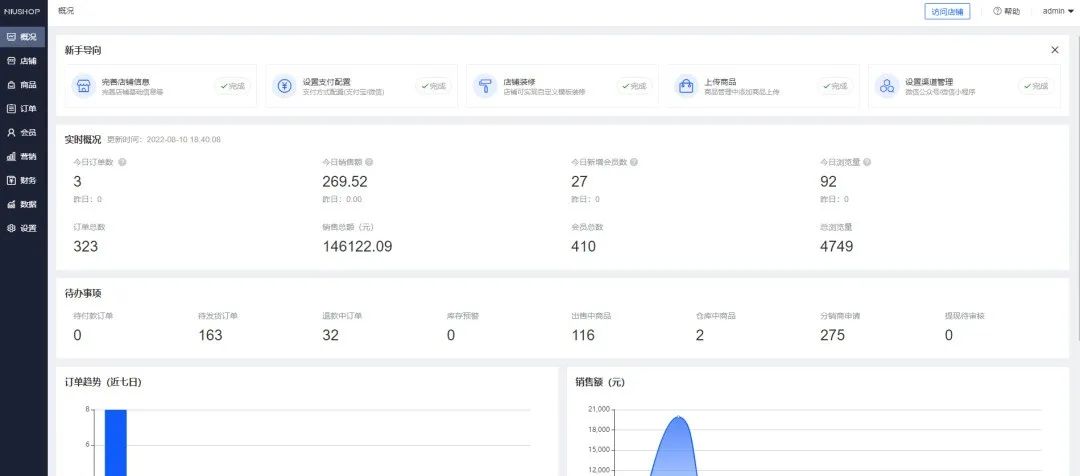Open the 数据 data icon in sidebar
Screen dimensions: 1080x476
11,204
